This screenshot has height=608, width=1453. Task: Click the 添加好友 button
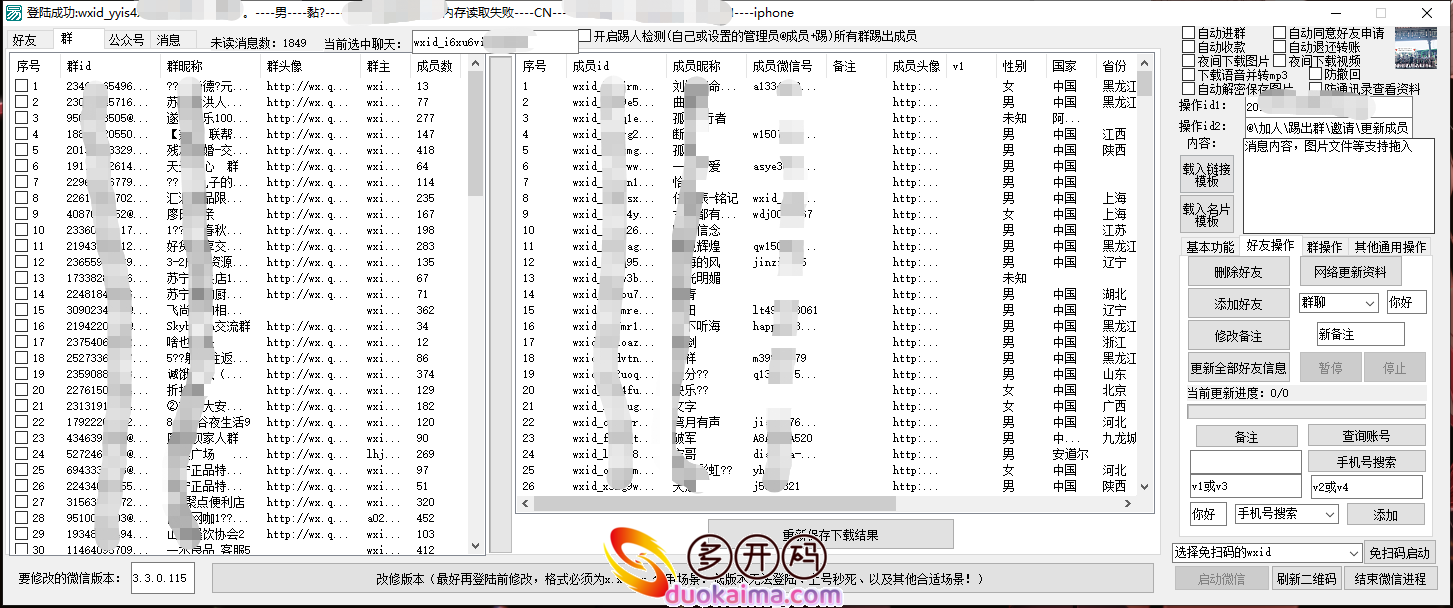1238,303
